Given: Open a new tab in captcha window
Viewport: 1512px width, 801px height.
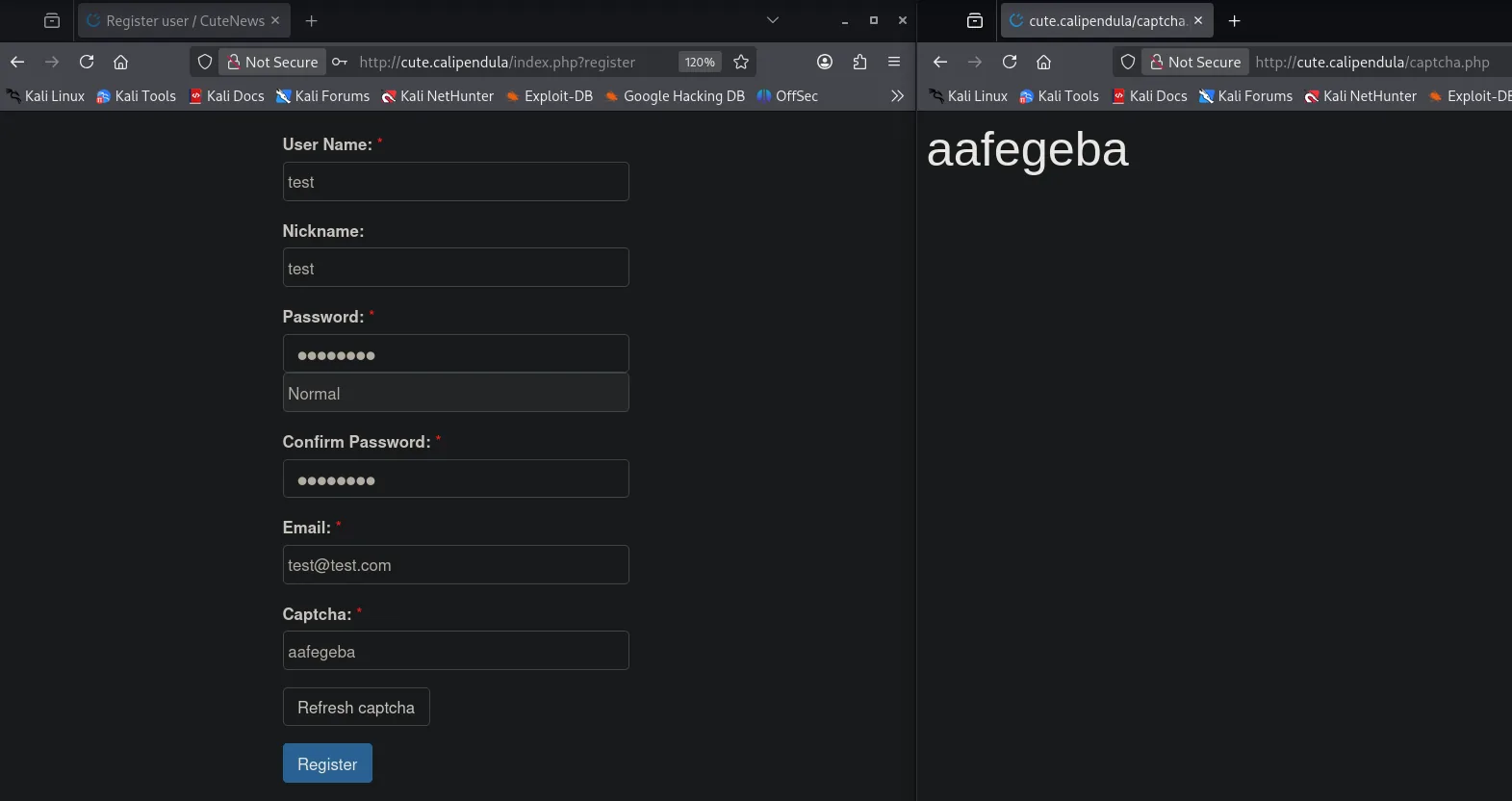Looking at the screenshot, I should click(1235, 20).
